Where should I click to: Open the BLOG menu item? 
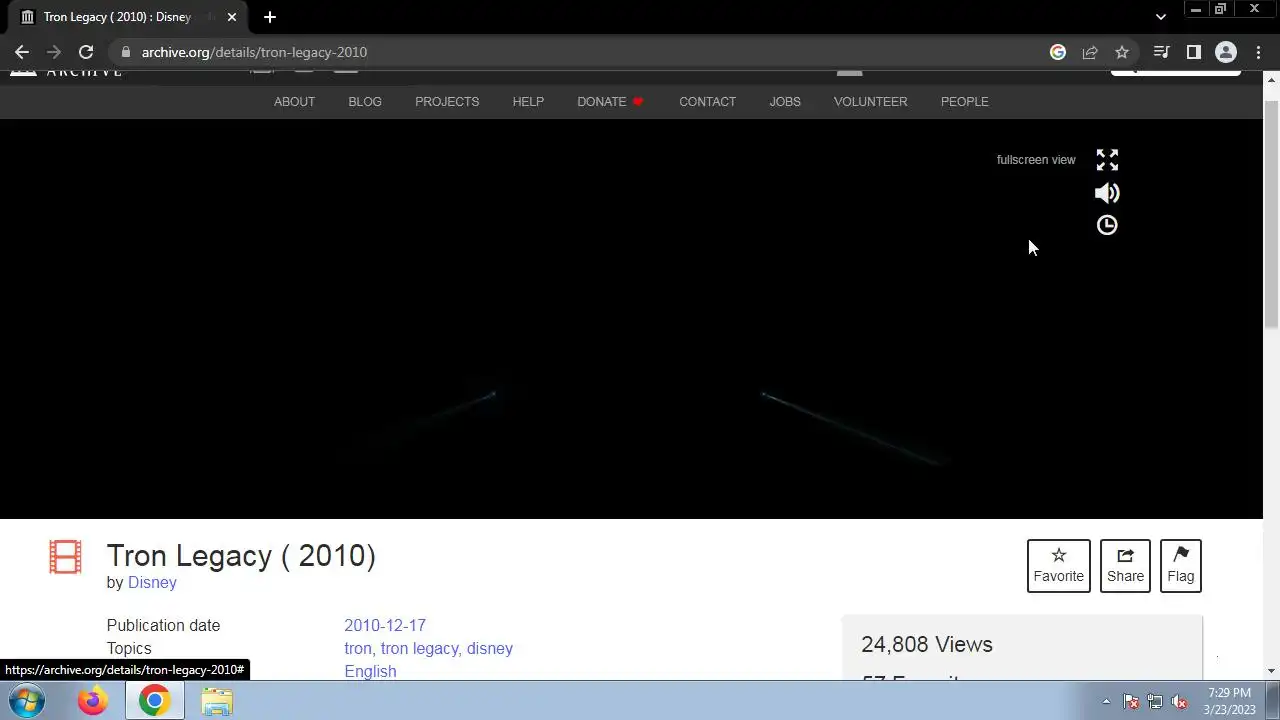(x=365, y=102)
